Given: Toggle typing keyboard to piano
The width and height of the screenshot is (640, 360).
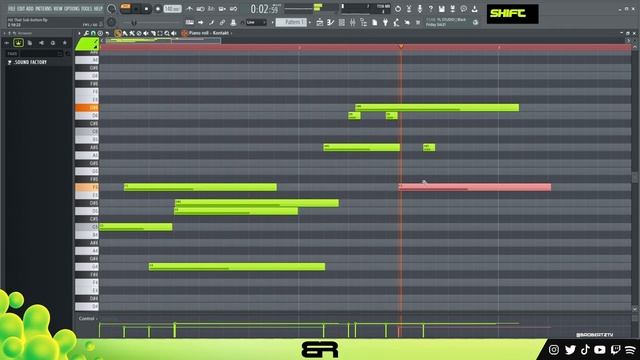Looking at the screenshot, I should 190,22.
